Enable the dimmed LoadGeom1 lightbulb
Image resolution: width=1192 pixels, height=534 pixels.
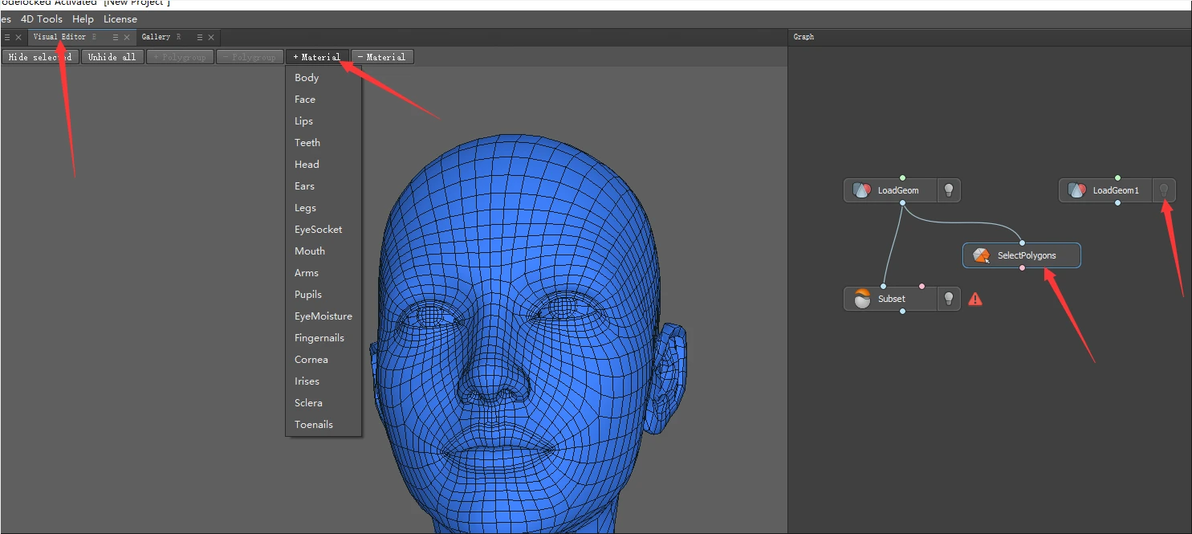pyautogui.click(x=1163, y=190)
